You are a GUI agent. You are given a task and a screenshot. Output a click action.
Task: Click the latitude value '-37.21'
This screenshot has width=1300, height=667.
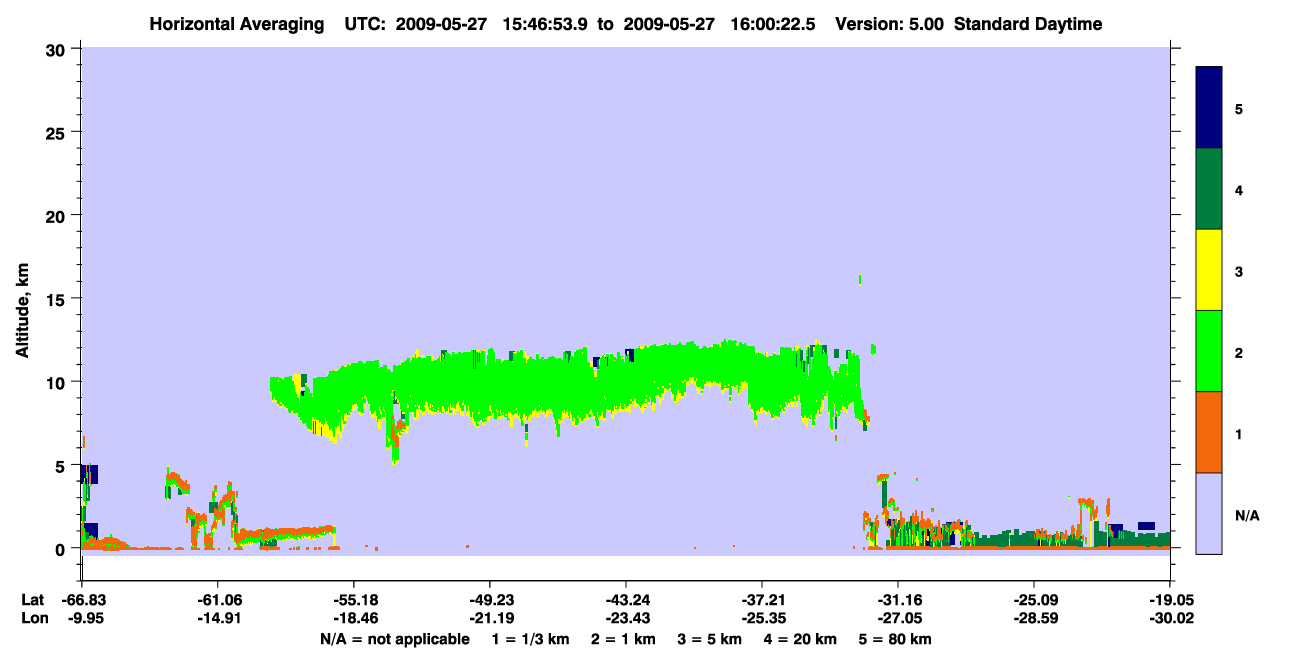761,600
